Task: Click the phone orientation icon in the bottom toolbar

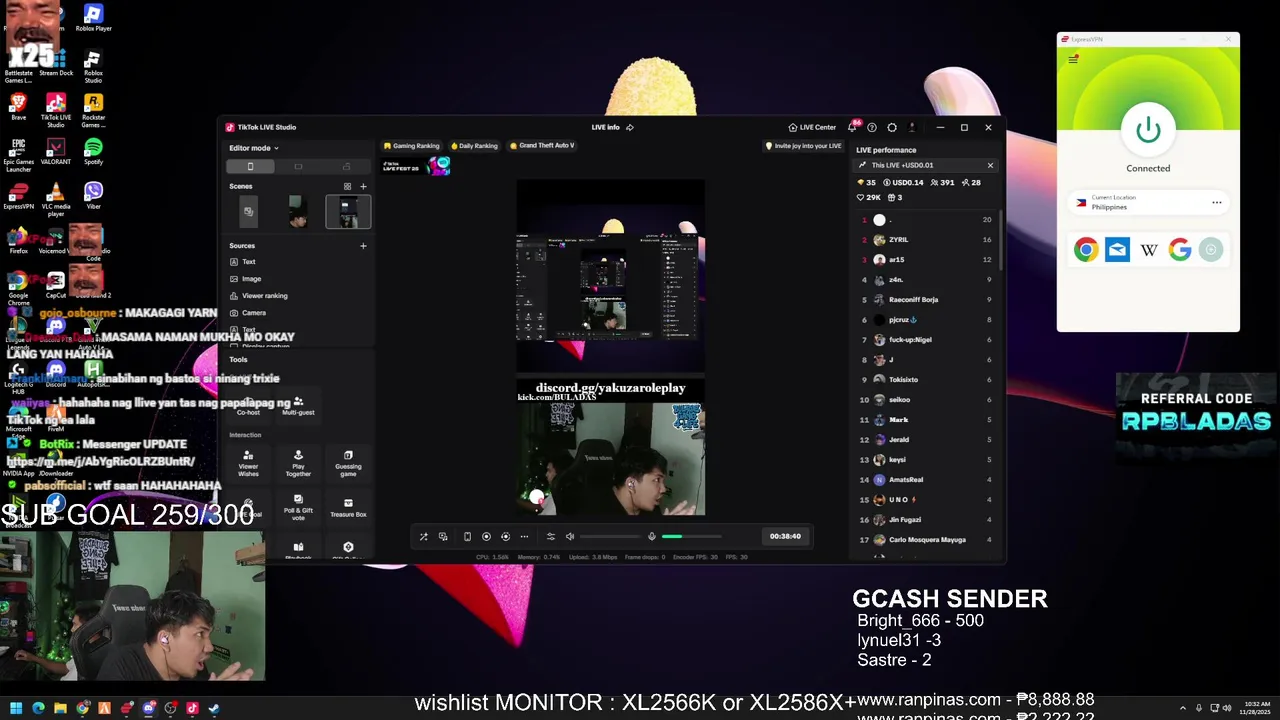Action: coord(467,536)
